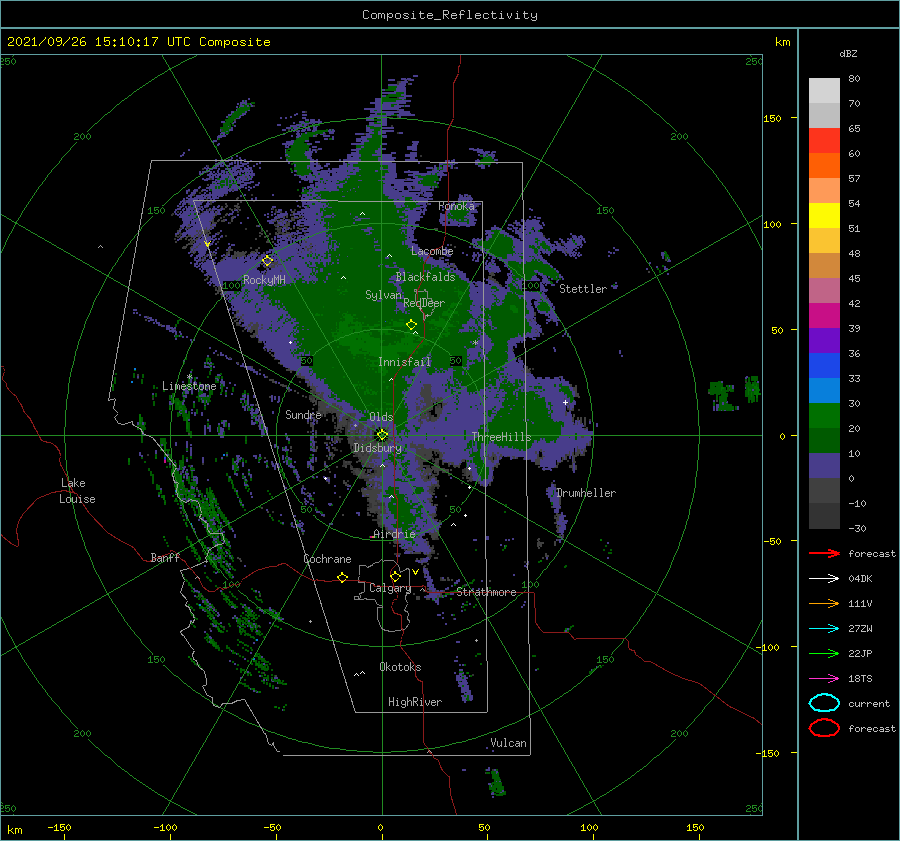The height and width of the screenshot is (841, 900).
Task: Select the red 60-65 dBZ swatch
Action: 824,141
